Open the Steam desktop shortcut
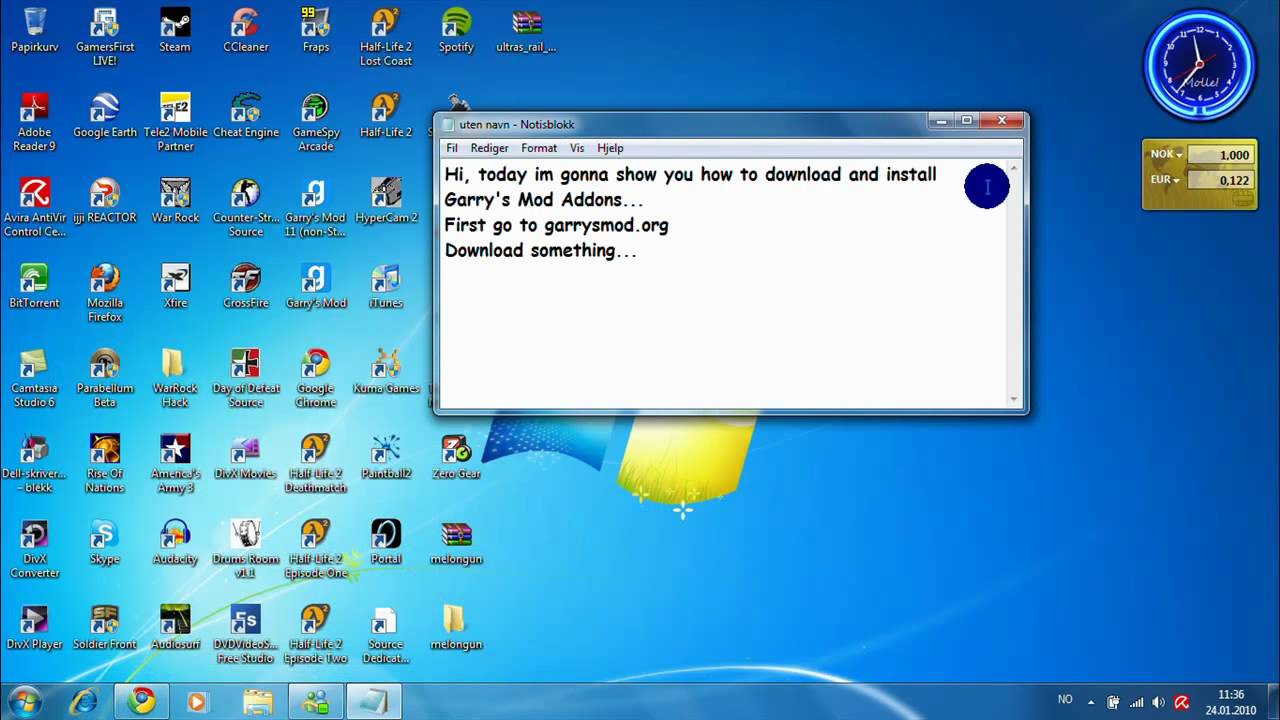The image size is (1280, 720). pyautogui.click(x=175, y=31)
